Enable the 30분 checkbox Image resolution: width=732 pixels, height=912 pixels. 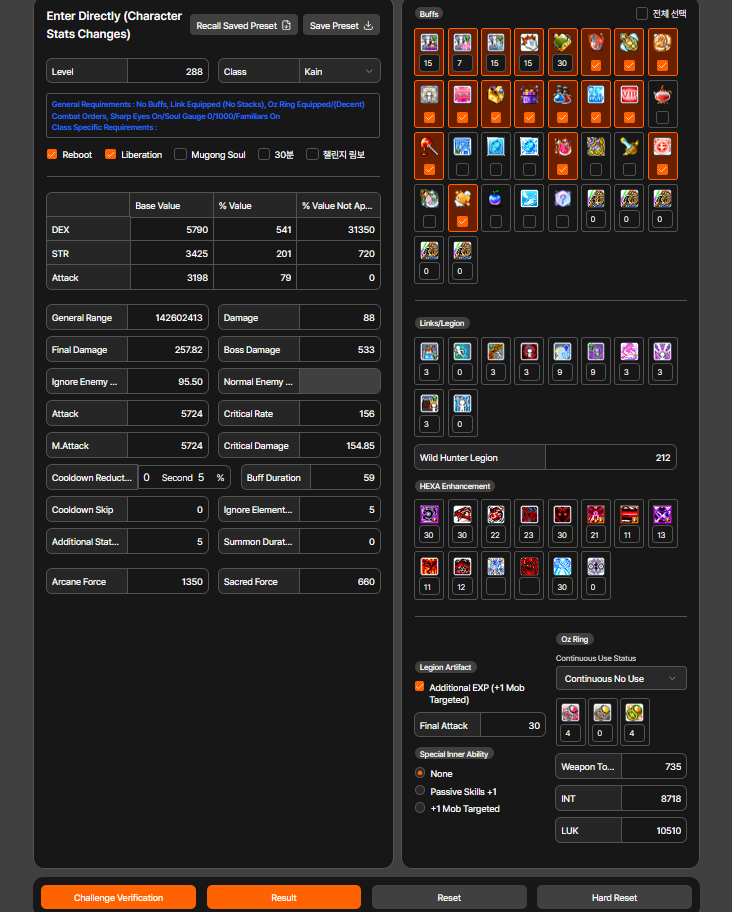pos(264,154)
